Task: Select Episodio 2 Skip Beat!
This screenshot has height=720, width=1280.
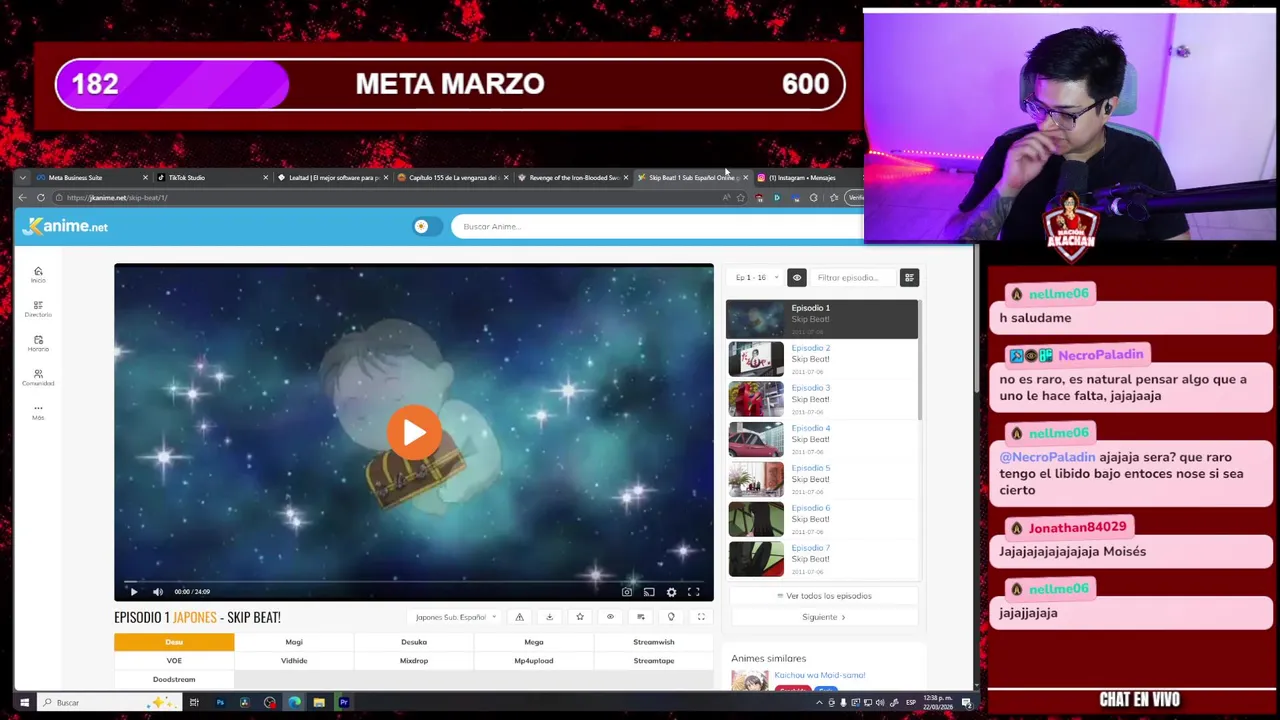Action: click(x=822, y=359)
